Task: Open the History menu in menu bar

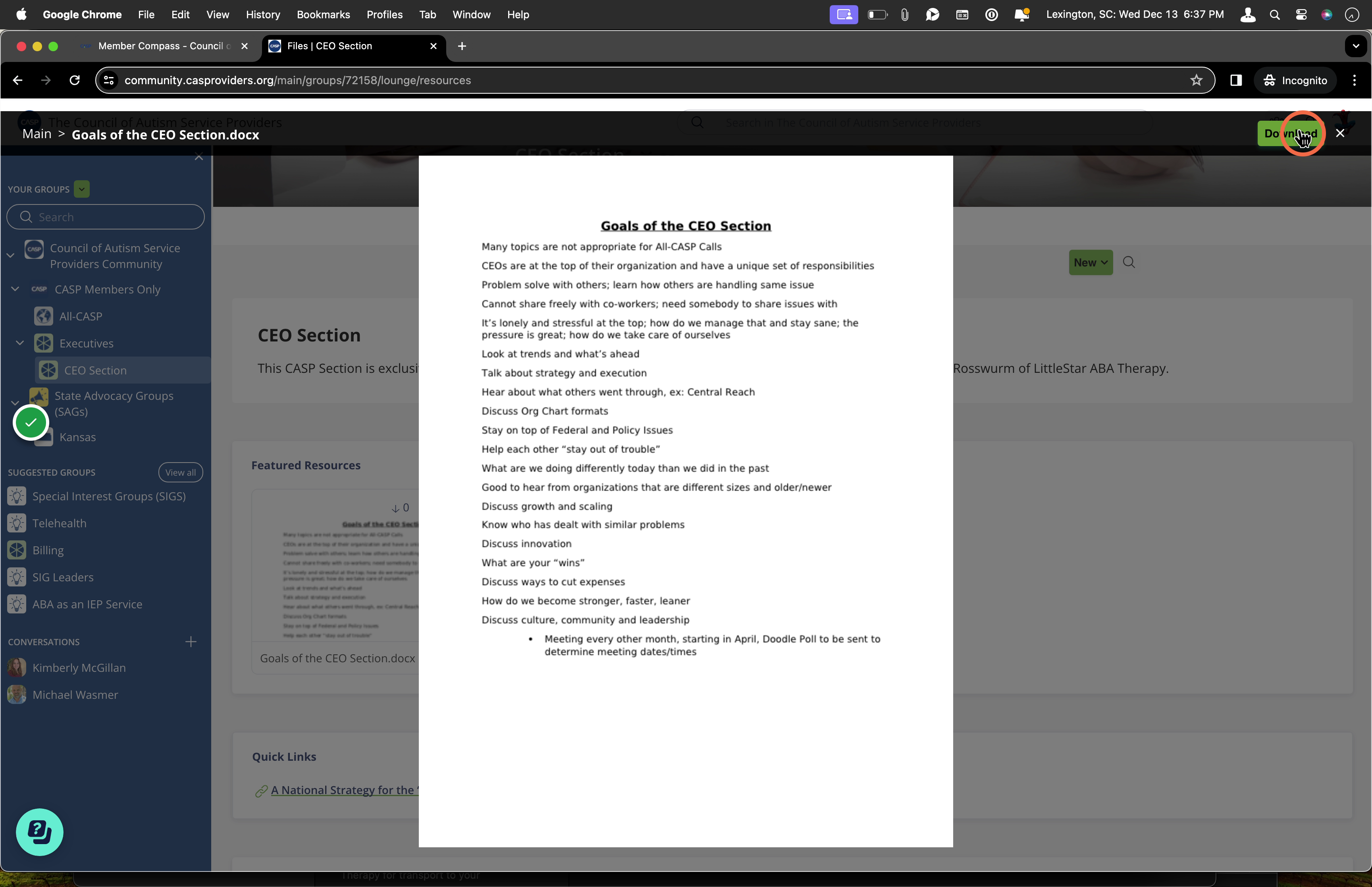Action: [x=262, y=14]
